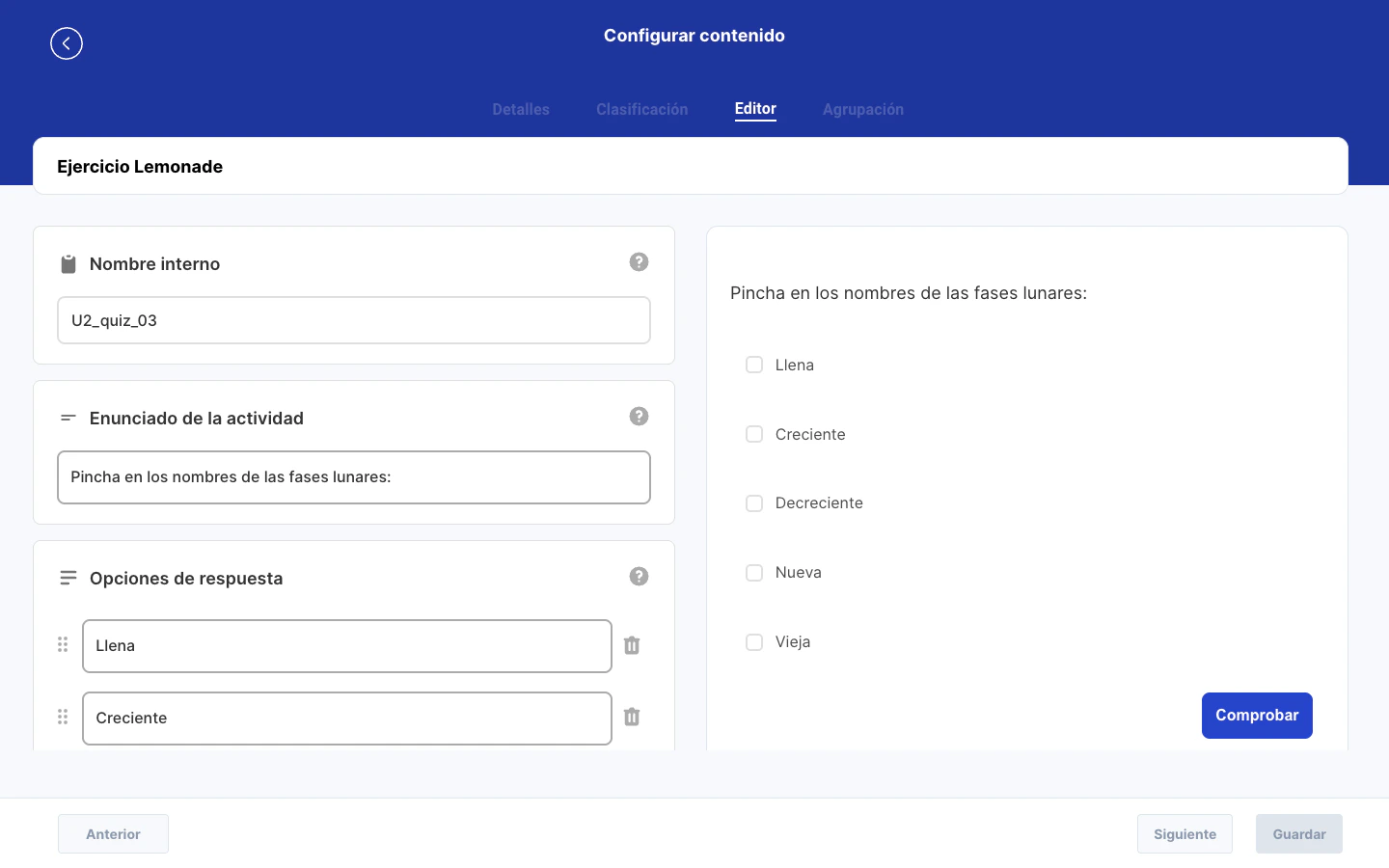Select the Decreciente option in the preview
The height and width of the screenshot is (868, 1389).
click(x=754, y=502)
